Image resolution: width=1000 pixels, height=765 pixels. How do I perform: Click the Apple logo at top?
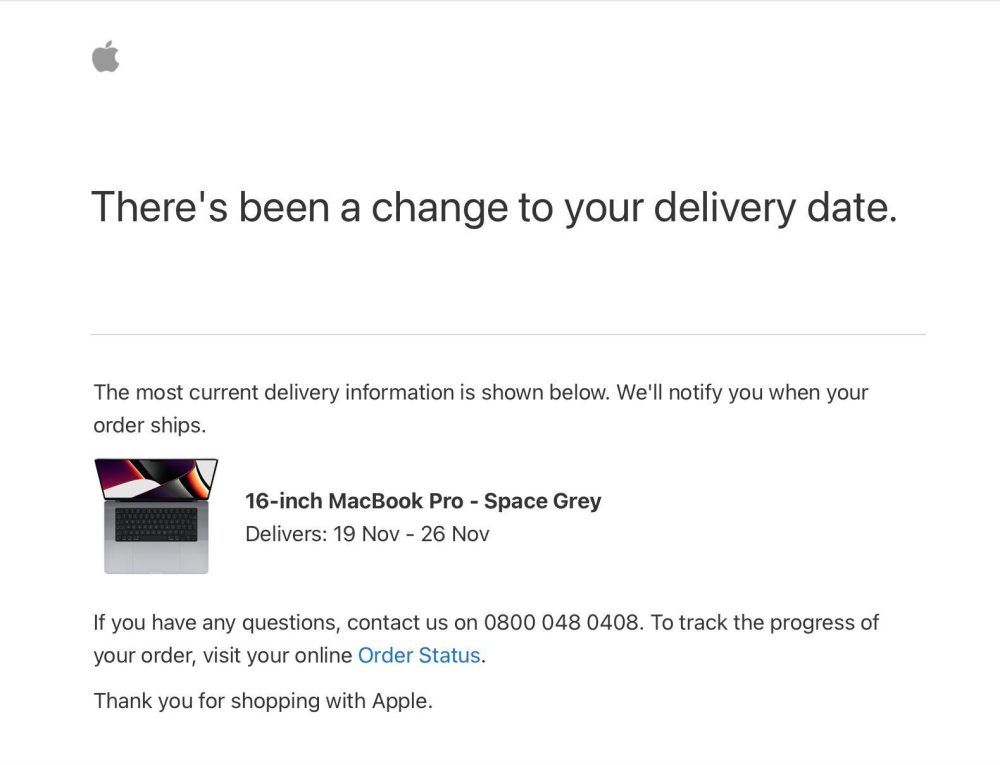pyautogui.click(x=106, y=57)
